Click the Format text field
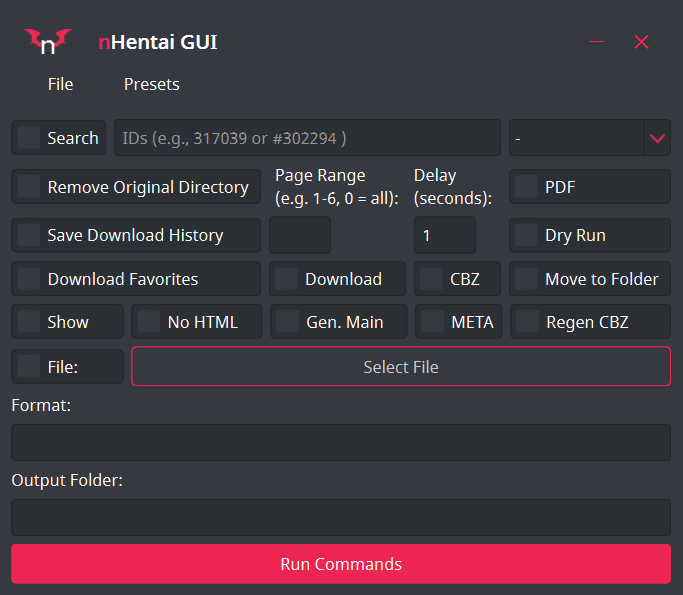 [341, 443]
